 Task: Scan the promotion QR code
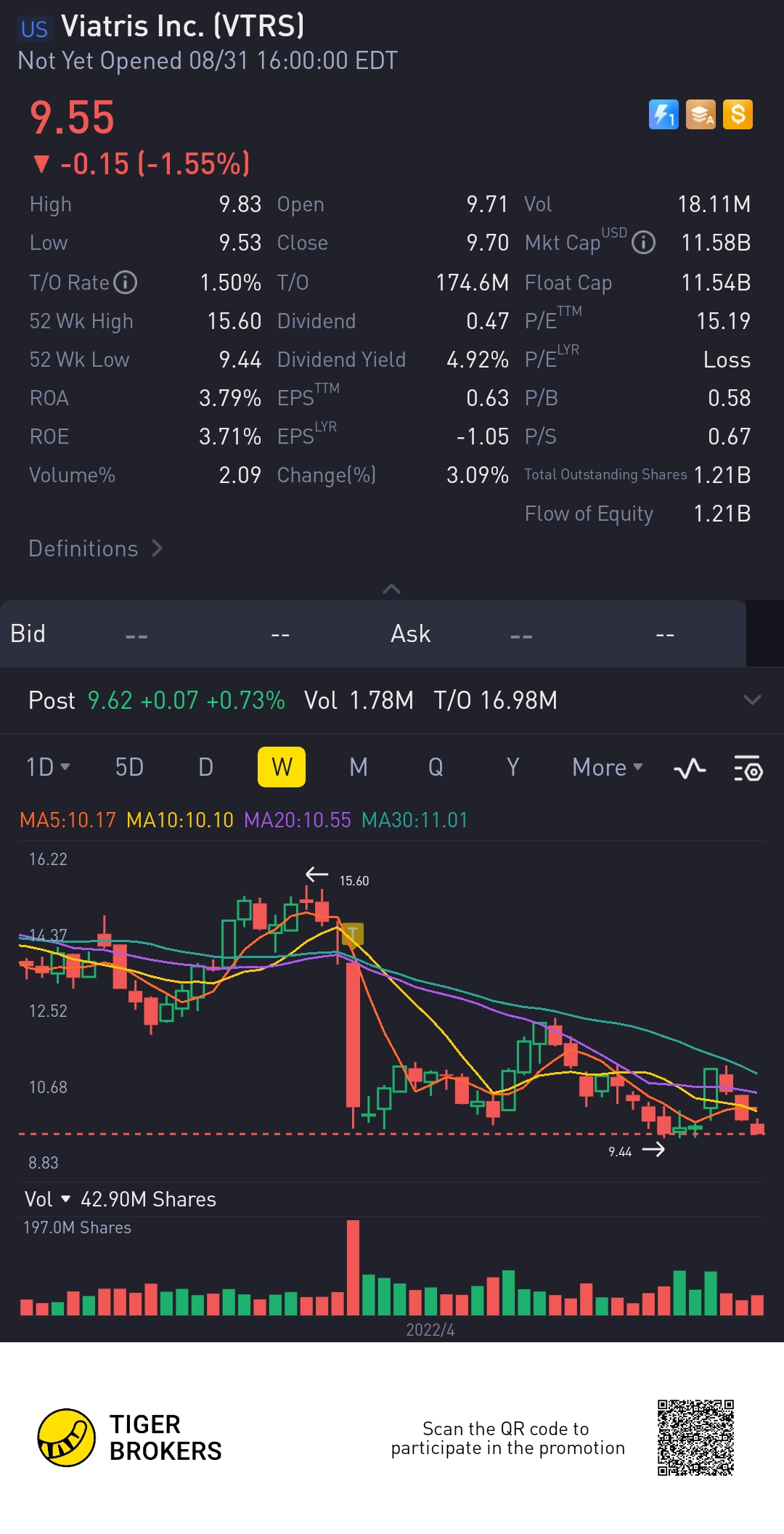(695, 1437)
